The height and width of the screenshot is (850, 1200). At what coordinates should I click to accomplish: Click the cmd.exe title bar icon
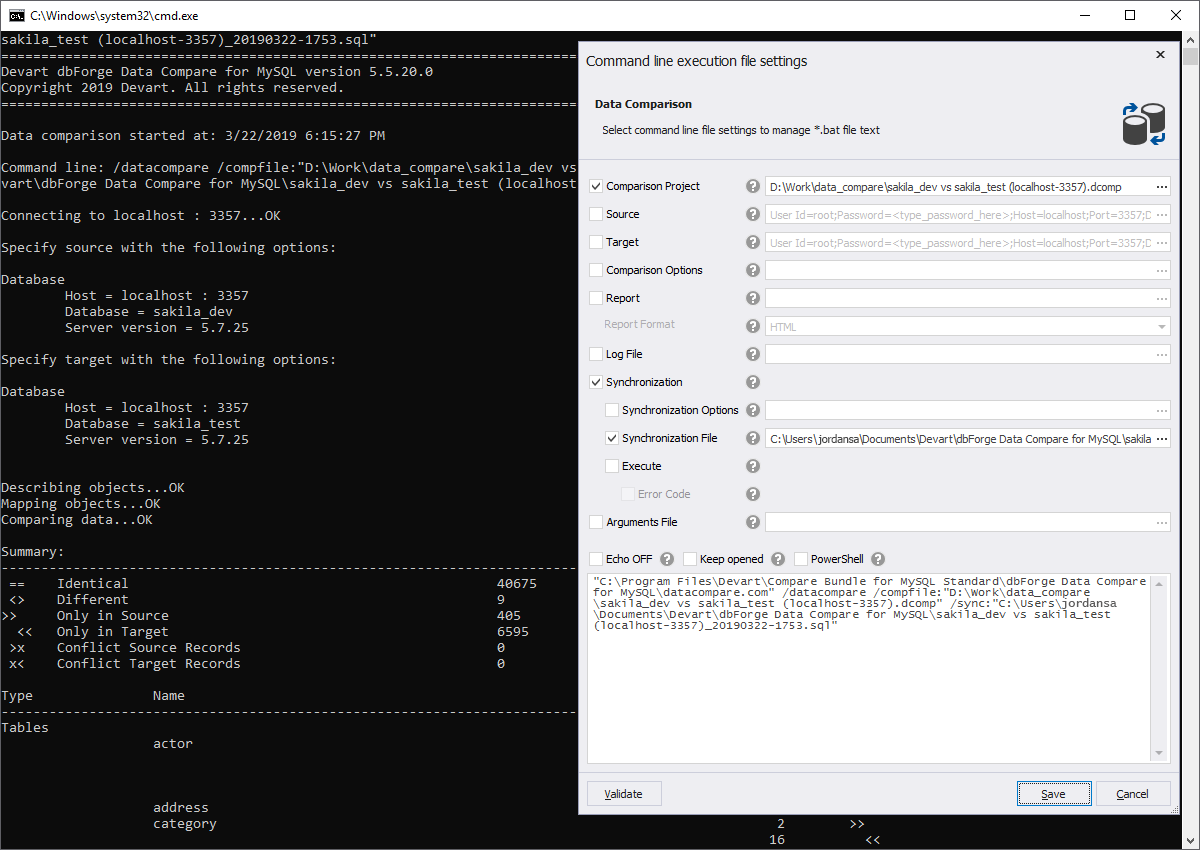point(17,15)
